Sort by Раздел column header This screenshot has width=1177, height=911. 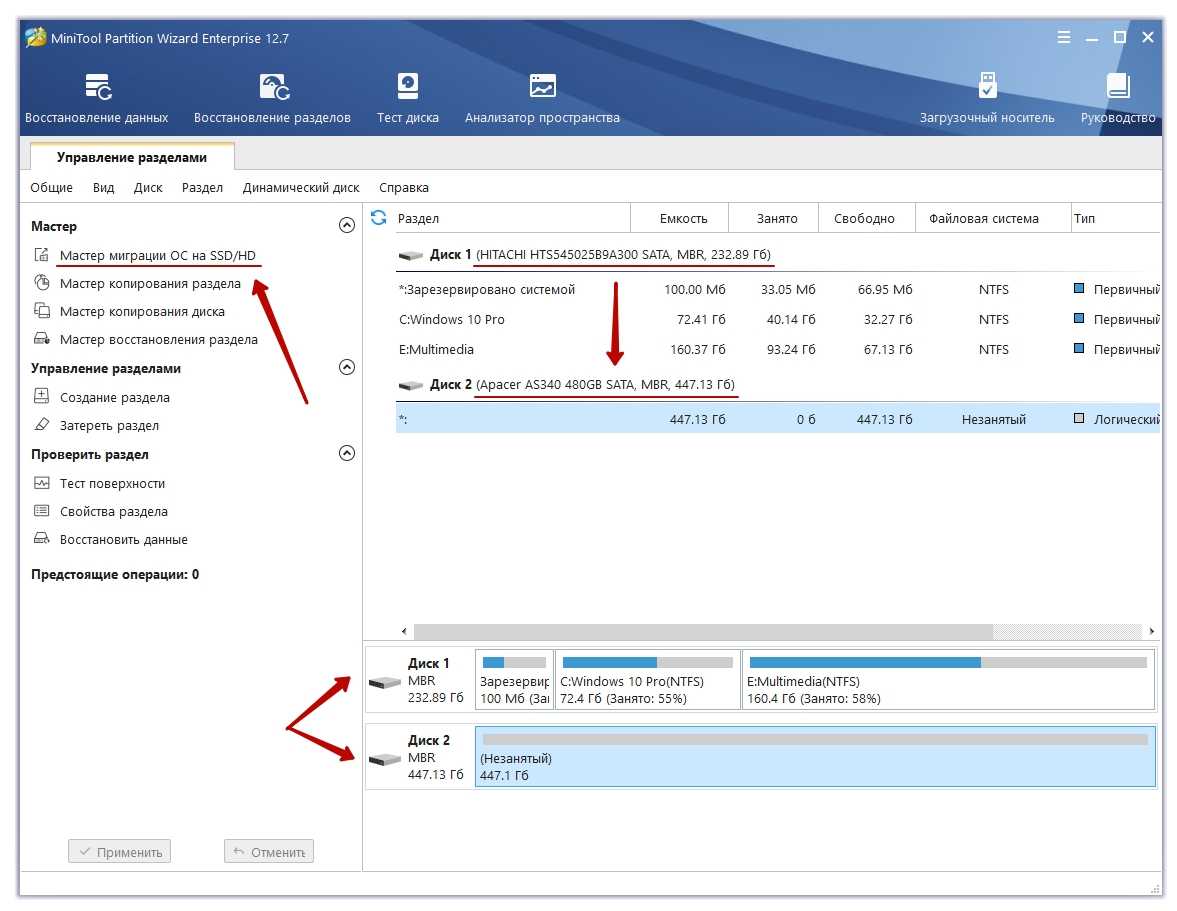pos(513,218)
